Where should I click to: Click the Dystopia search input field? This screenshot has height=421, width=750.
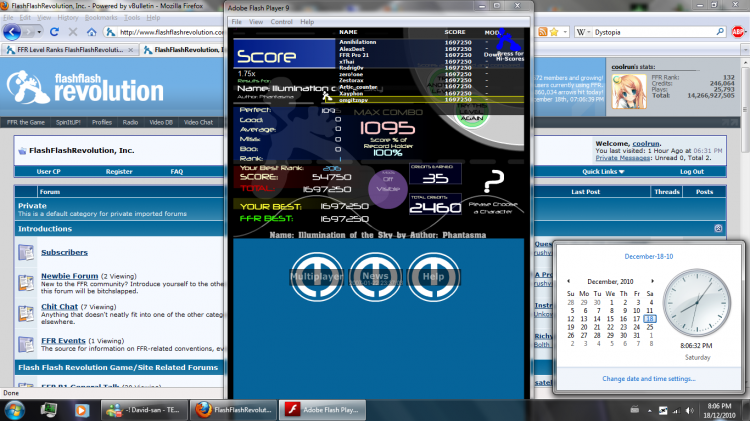653,32
